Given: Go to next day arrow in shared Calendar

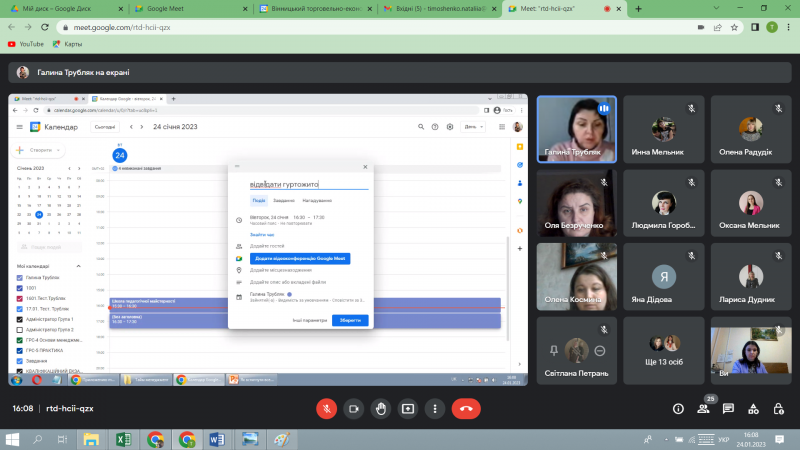Looking at the screenshot, I should click(x=142, y=127).
